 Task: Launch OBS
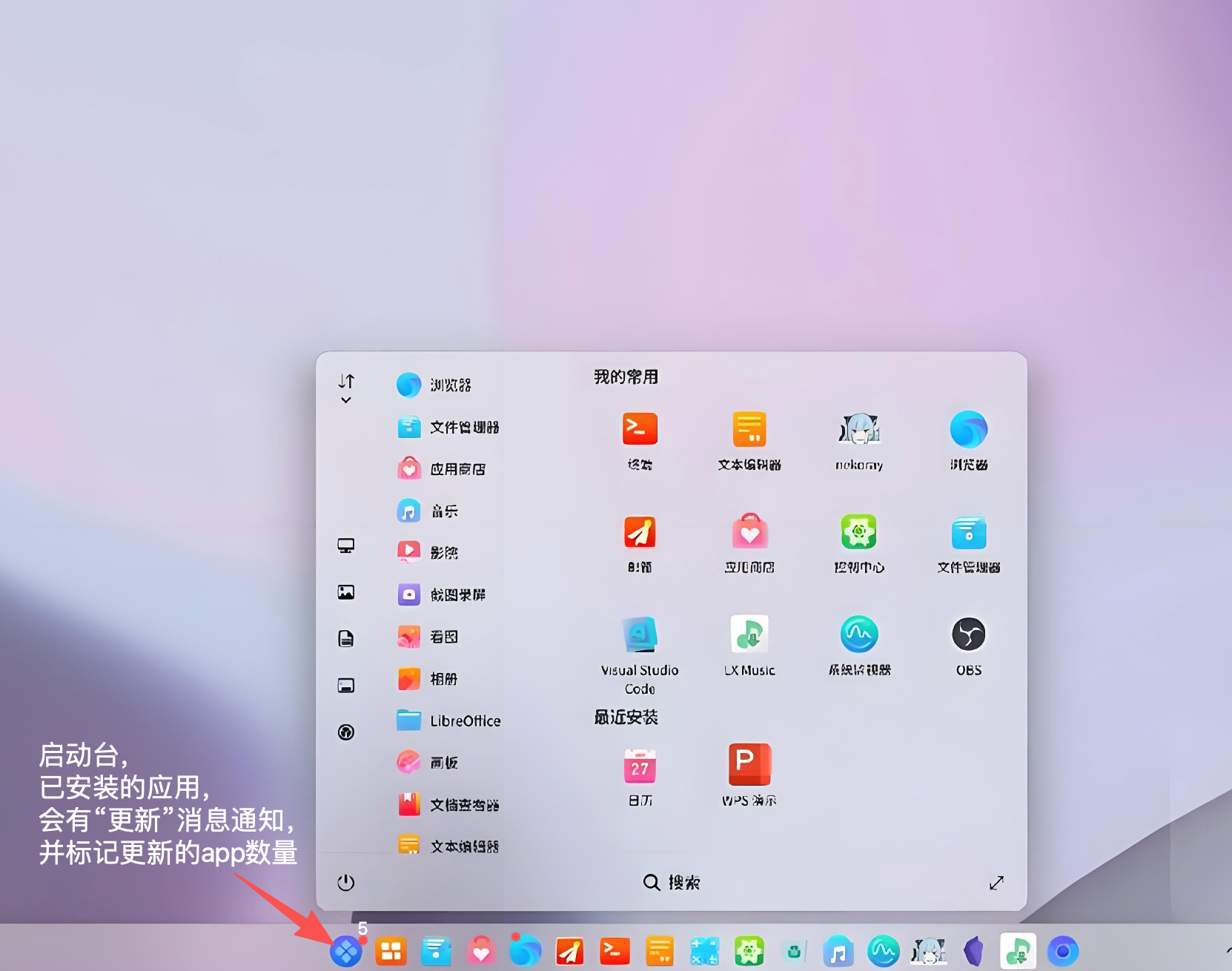(969, 634)
